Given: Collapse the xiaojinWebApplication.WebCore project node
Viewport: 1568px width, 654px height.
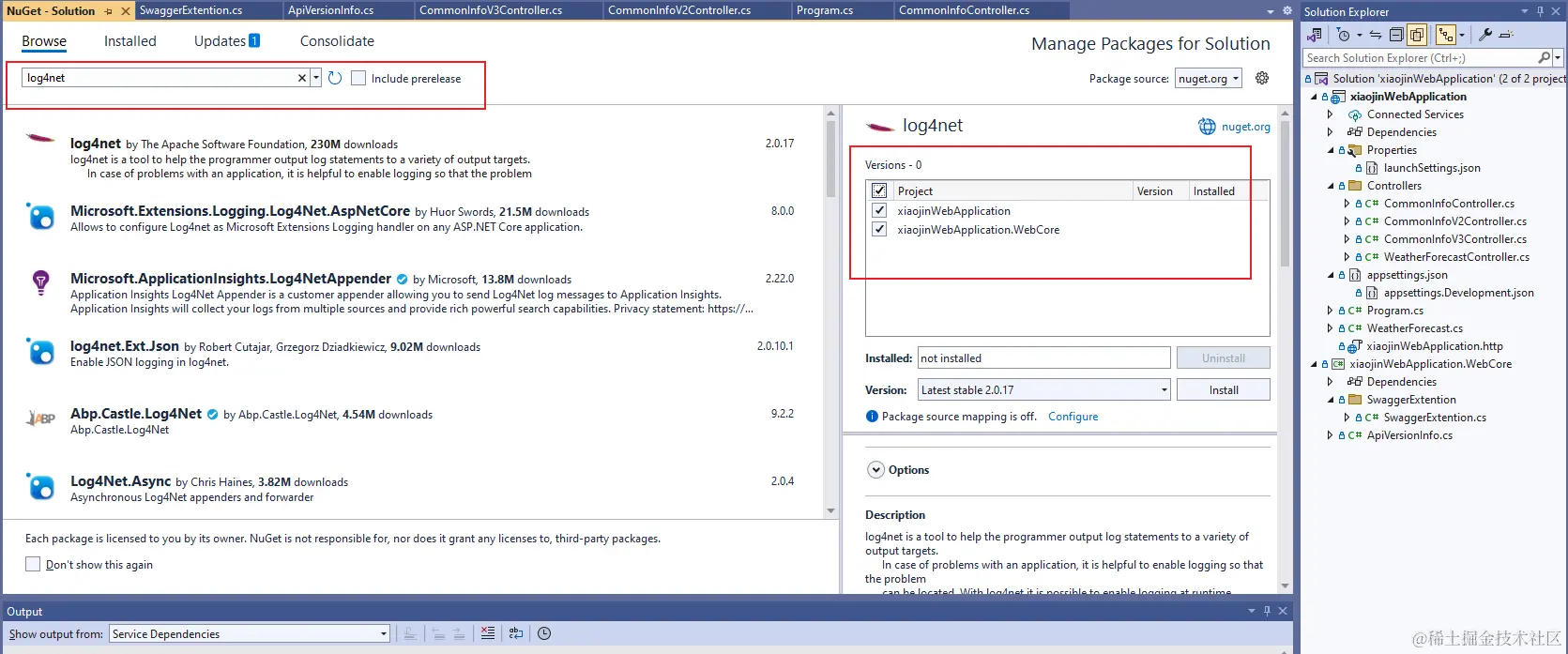Looking at the screenshot, I should pos(1314,364).
